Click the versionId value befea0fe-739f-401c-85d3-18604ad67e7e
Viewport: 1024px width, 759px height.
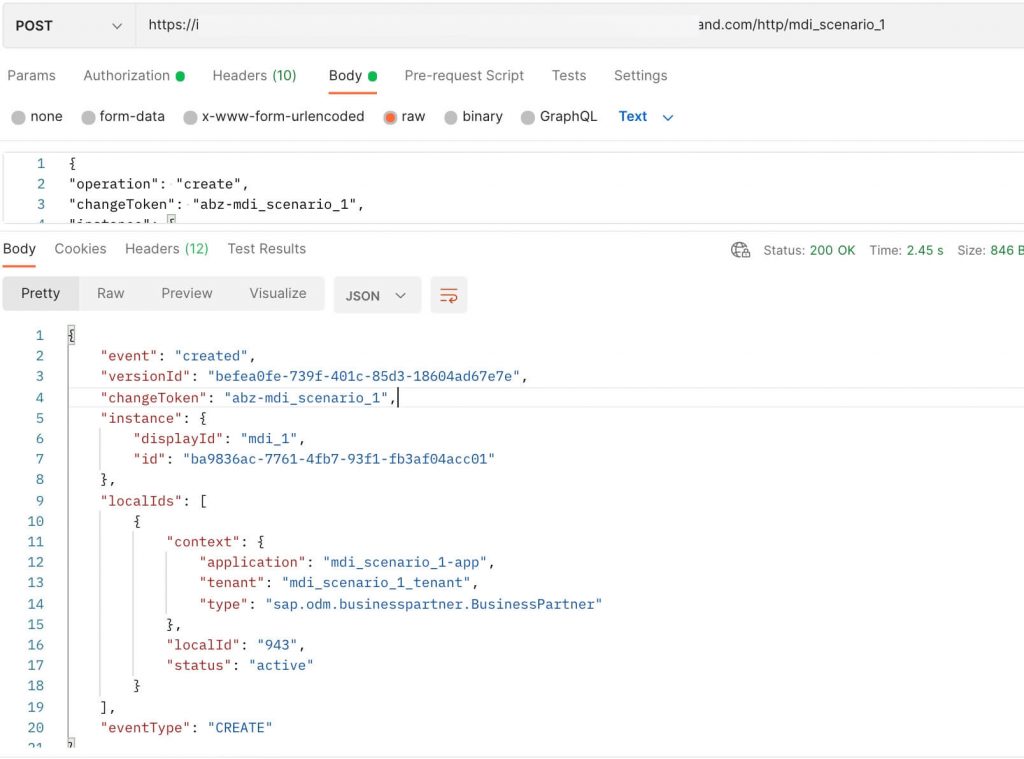click(364, 376)
